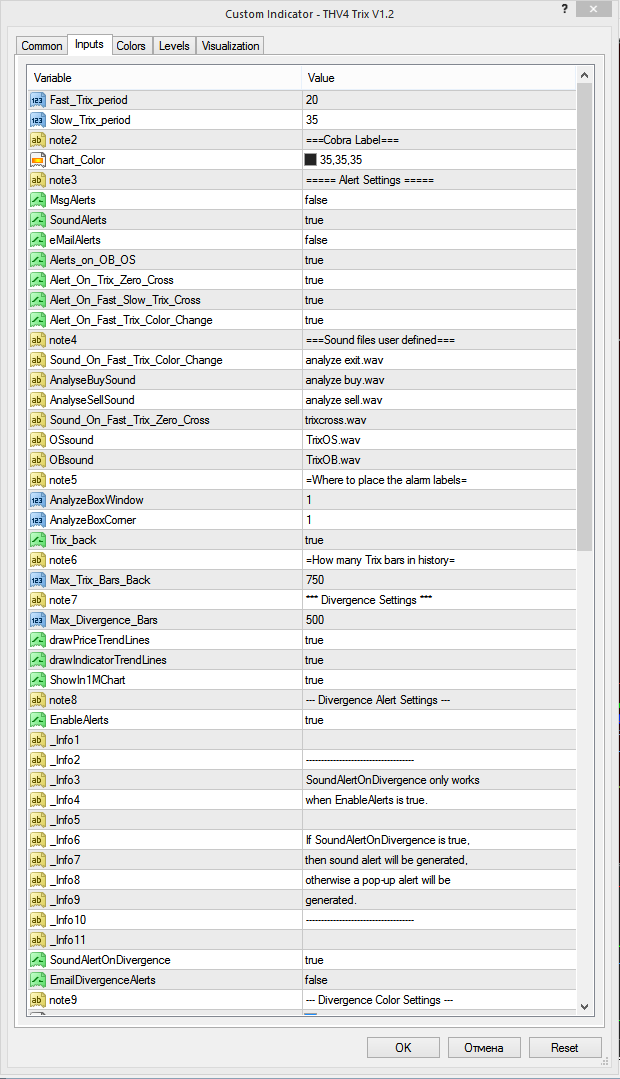620x1079 pixels.
Task: Click the drawIndicatorTrendLines value true
Action: coord(314,660)
